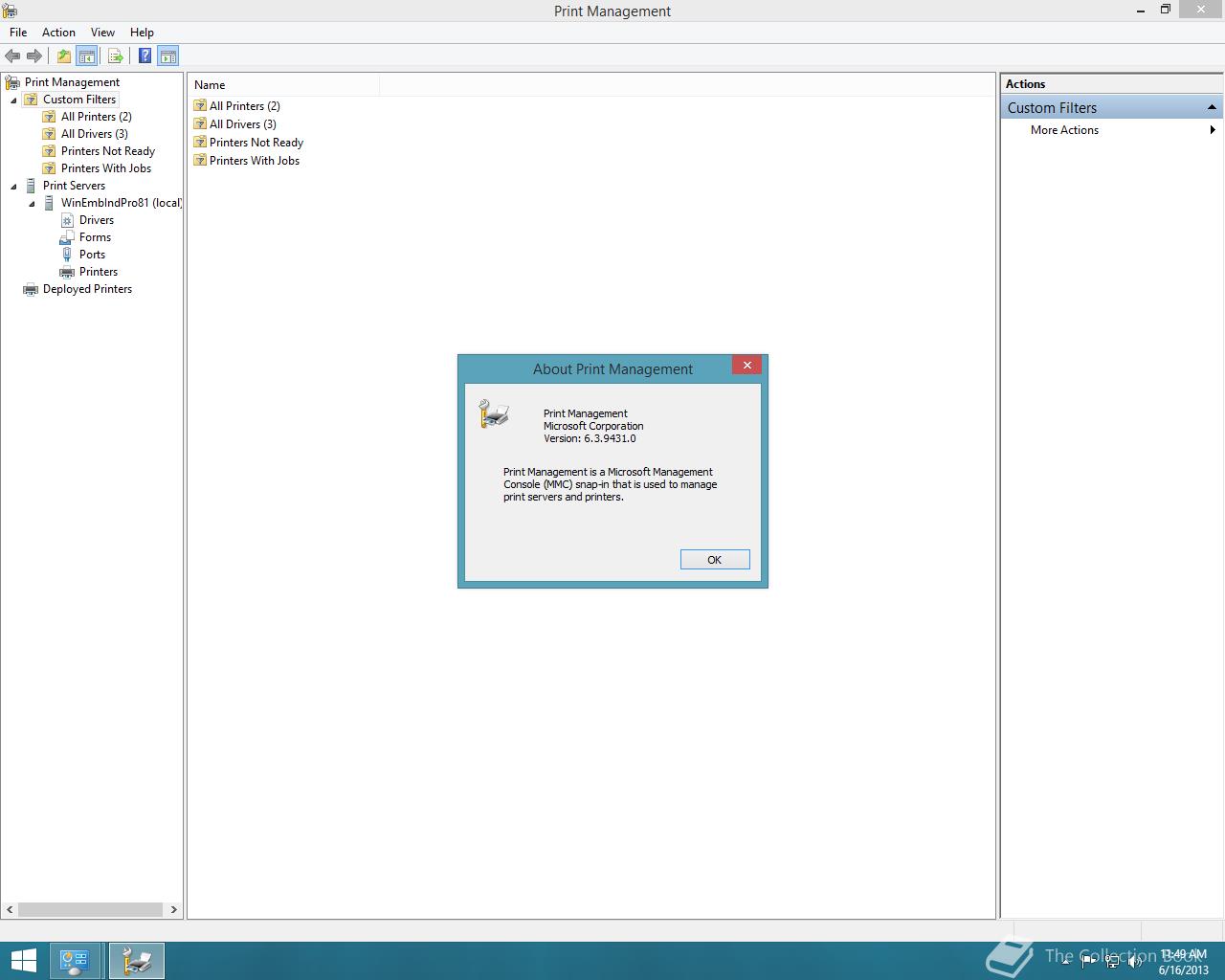
Task: Collapse the WinEmbIndPro81 (local) server node
Action: point(32,203)
